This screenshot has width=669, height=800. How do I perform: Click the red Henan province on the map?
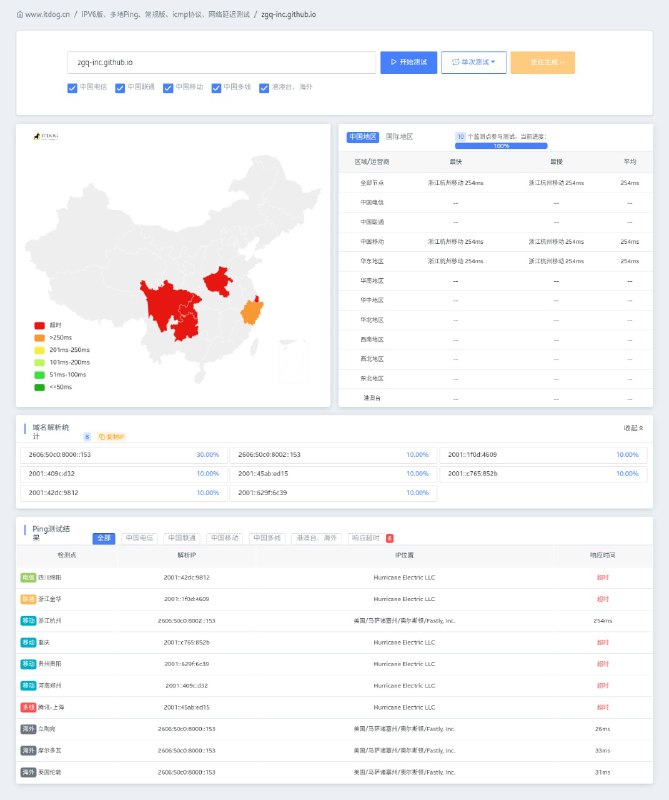(x=218, y=281)
